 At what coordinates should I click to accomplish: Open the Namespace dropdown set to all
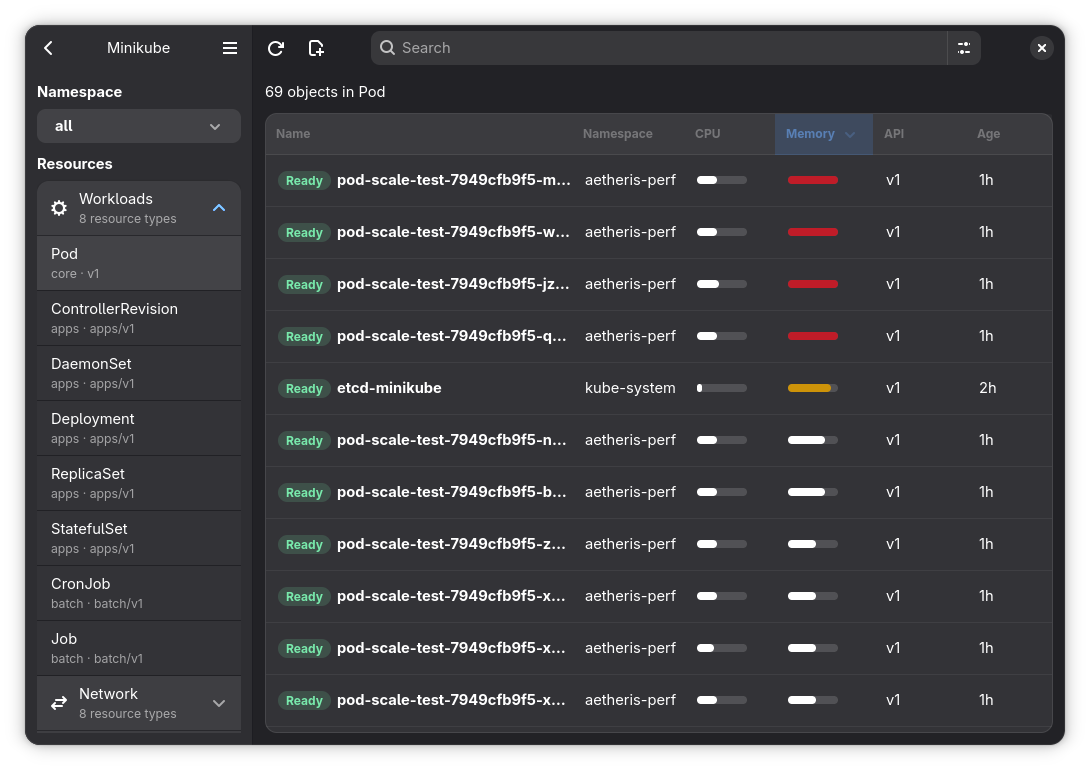coord(139,126)
